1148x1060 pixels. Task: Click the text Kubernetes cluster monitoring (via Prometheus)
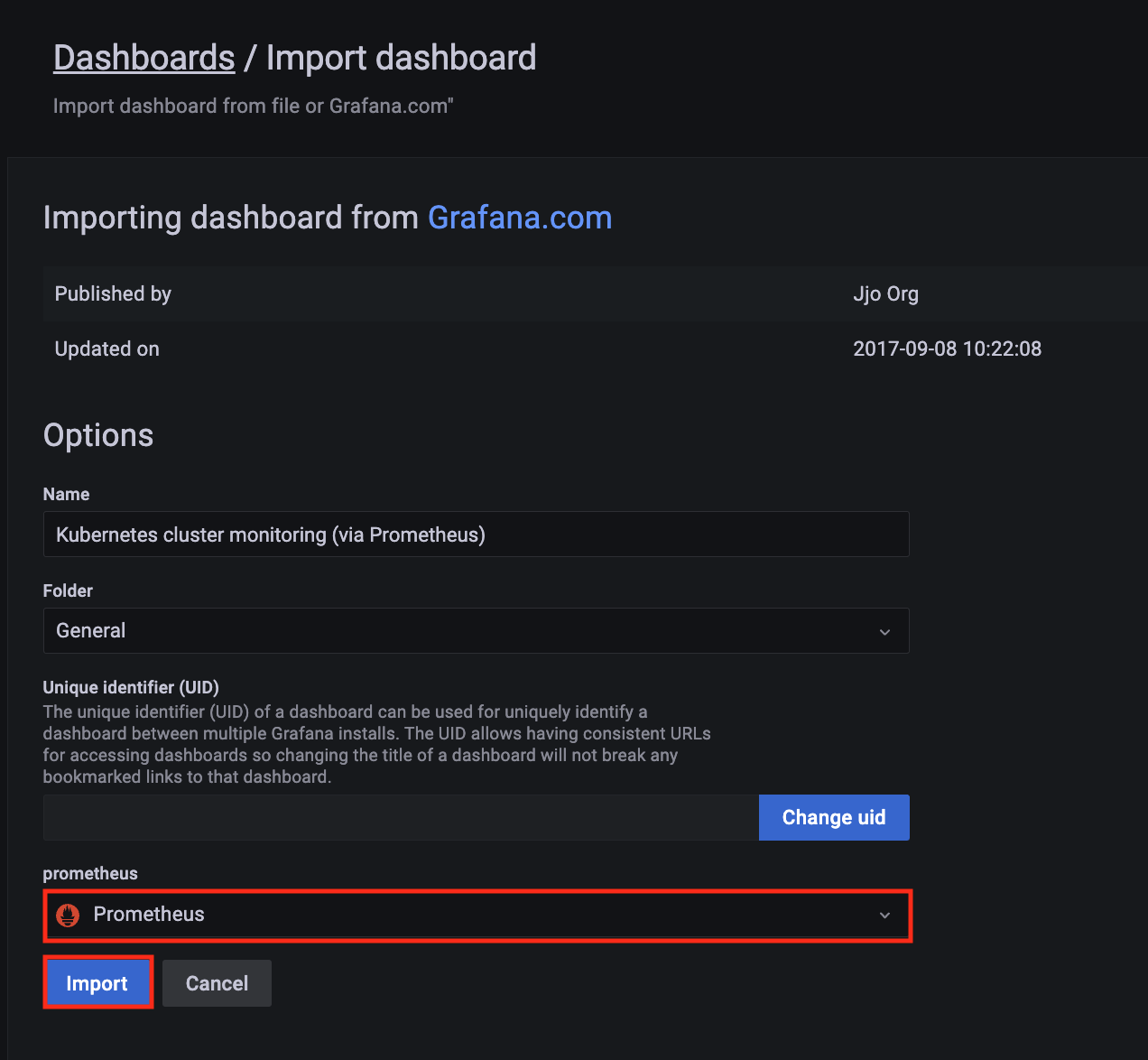[x=270, y=534]
